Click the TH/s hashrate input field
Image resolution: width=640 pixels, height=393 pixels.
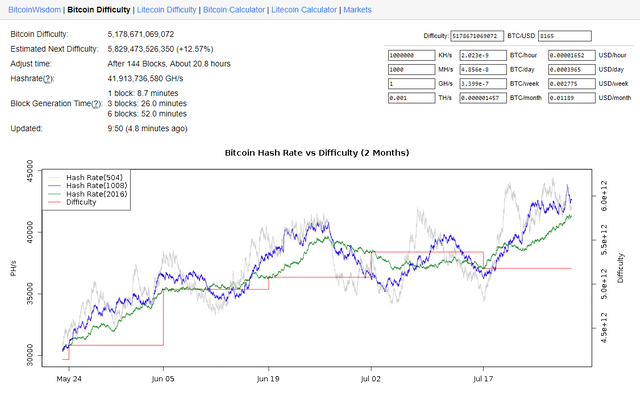[x=411, y=98]
